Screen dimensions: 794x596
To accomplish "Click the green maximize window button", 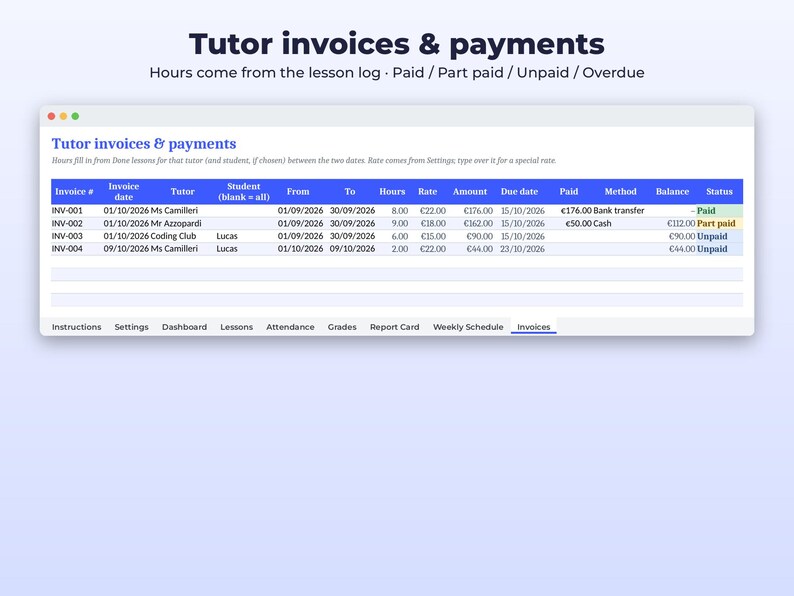I will (x=75, y=116).
